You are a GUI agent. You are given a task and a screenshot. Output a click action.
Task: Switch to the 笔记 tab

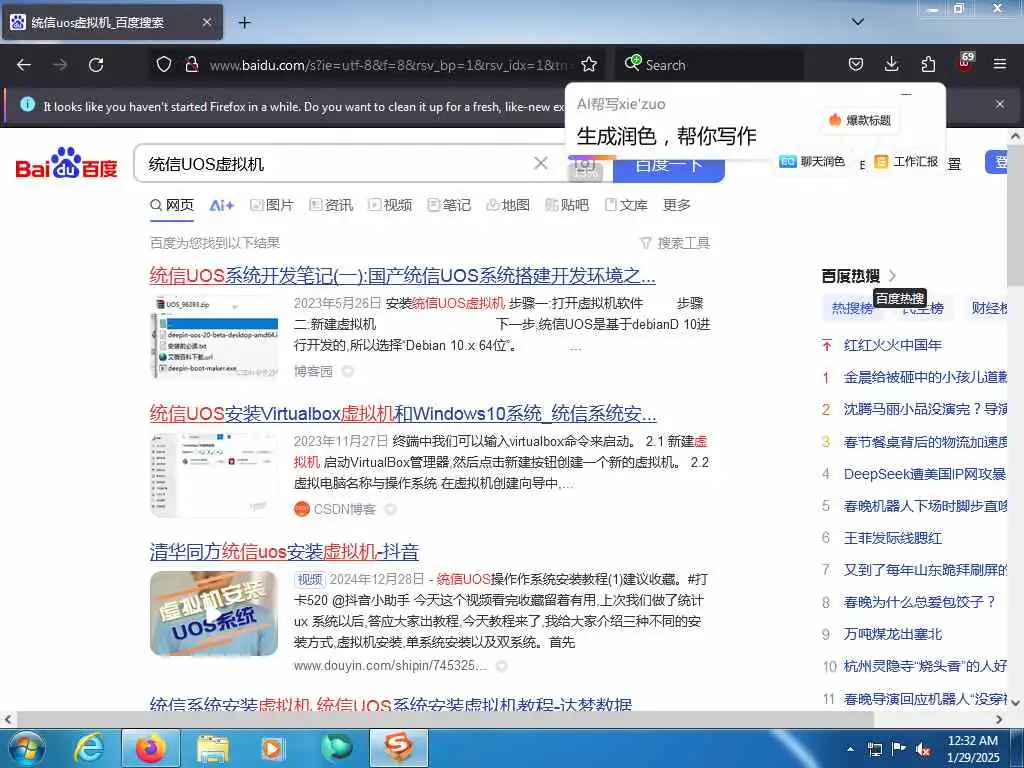[x=449, y=205]
